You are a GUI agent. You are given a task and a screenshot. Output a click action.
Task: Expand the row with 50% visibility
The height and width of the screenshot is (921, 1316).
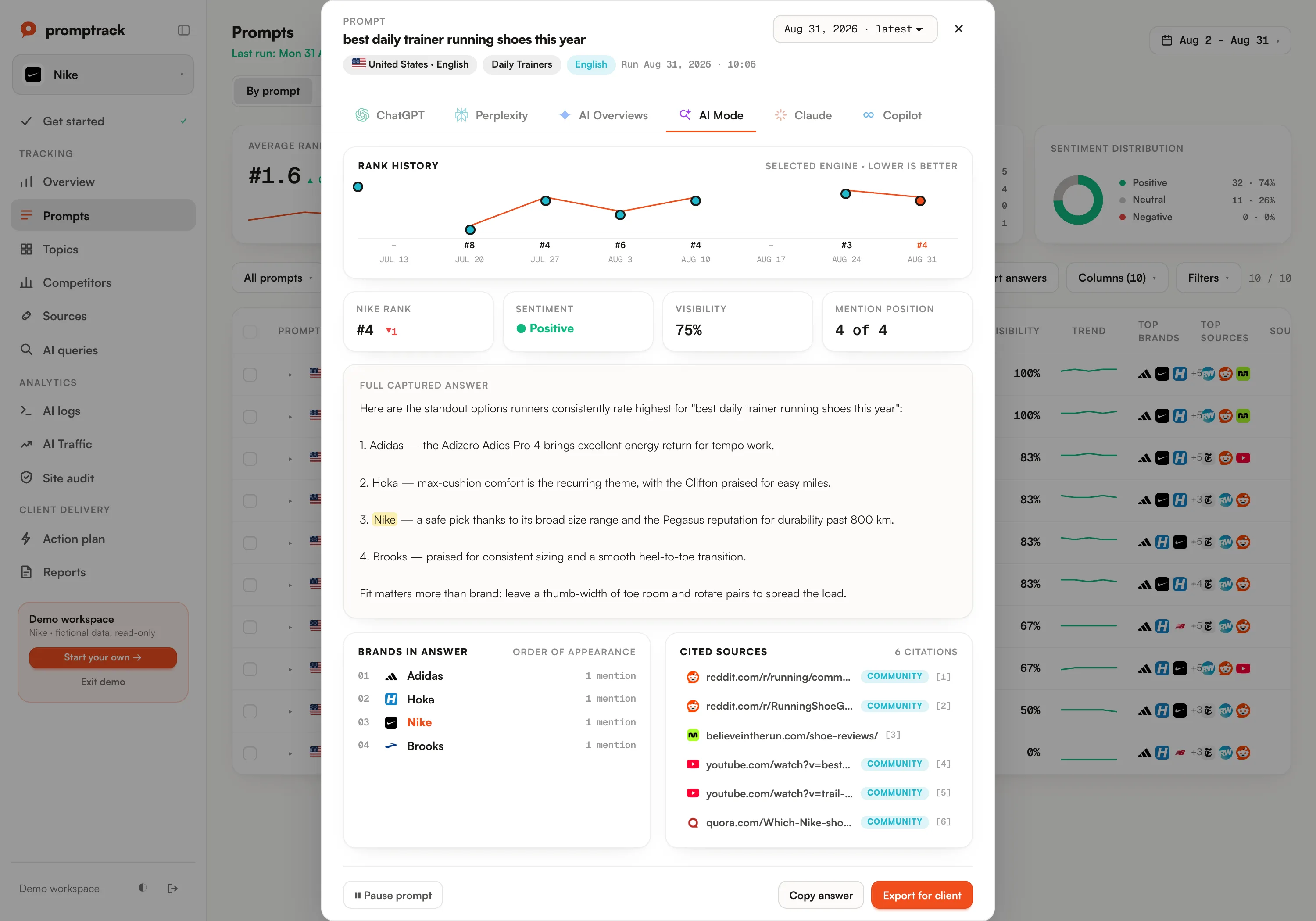point(290,711)
